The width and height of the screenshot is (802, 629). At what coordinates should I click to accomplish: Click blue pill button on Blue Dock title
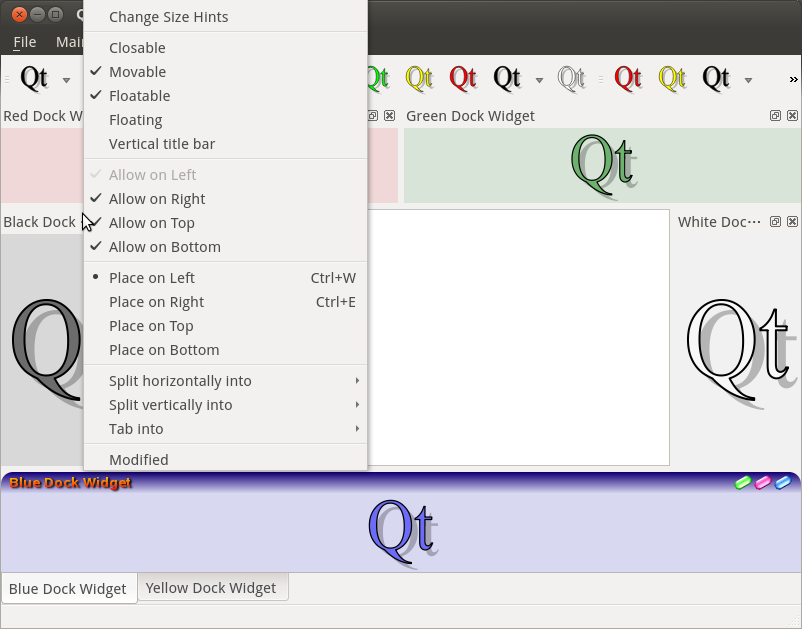(783, 482)
